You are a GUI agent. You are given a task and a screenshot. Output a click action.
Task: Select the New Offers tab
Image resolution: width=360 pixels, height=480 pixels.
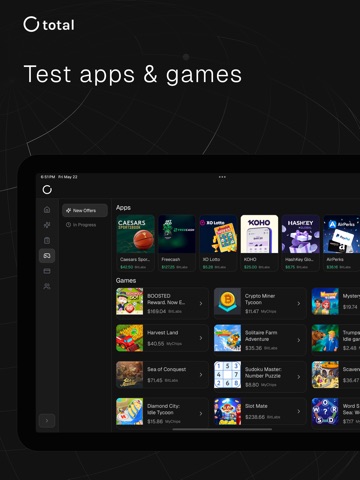coord(85,210)
